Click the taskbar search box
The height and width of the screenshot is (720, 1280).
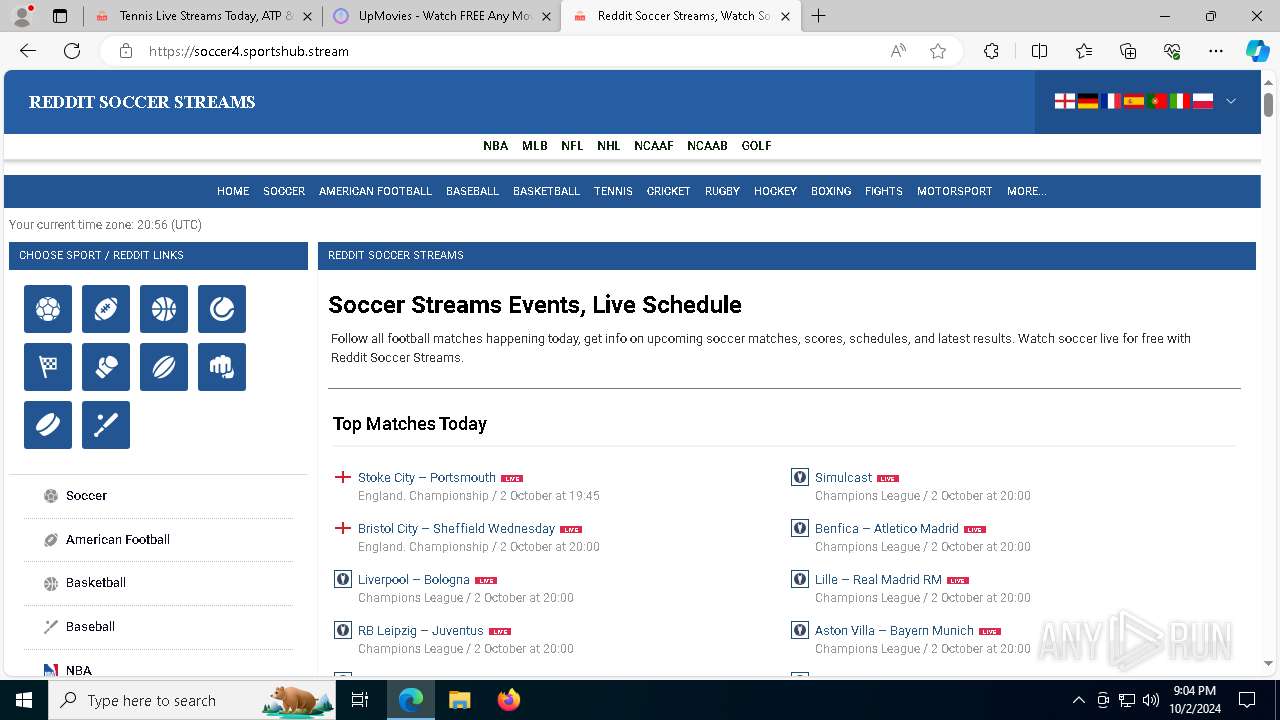click(193, 700)
